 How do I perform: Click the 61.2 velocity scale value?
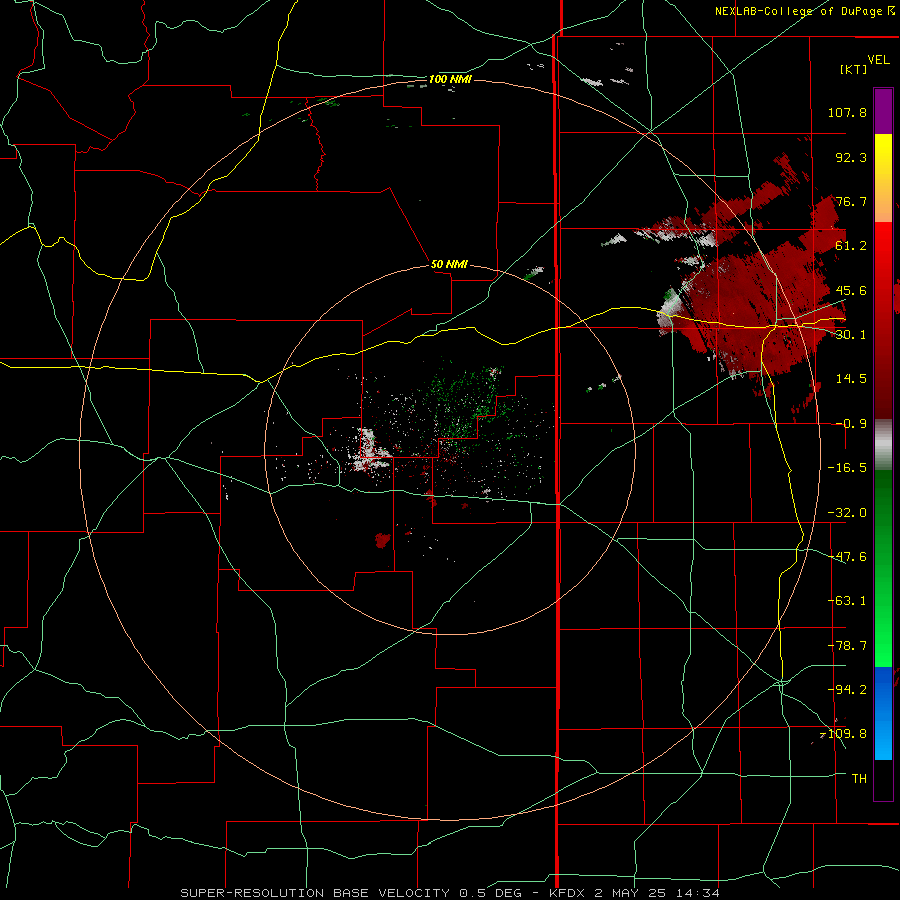pos(851,246)
